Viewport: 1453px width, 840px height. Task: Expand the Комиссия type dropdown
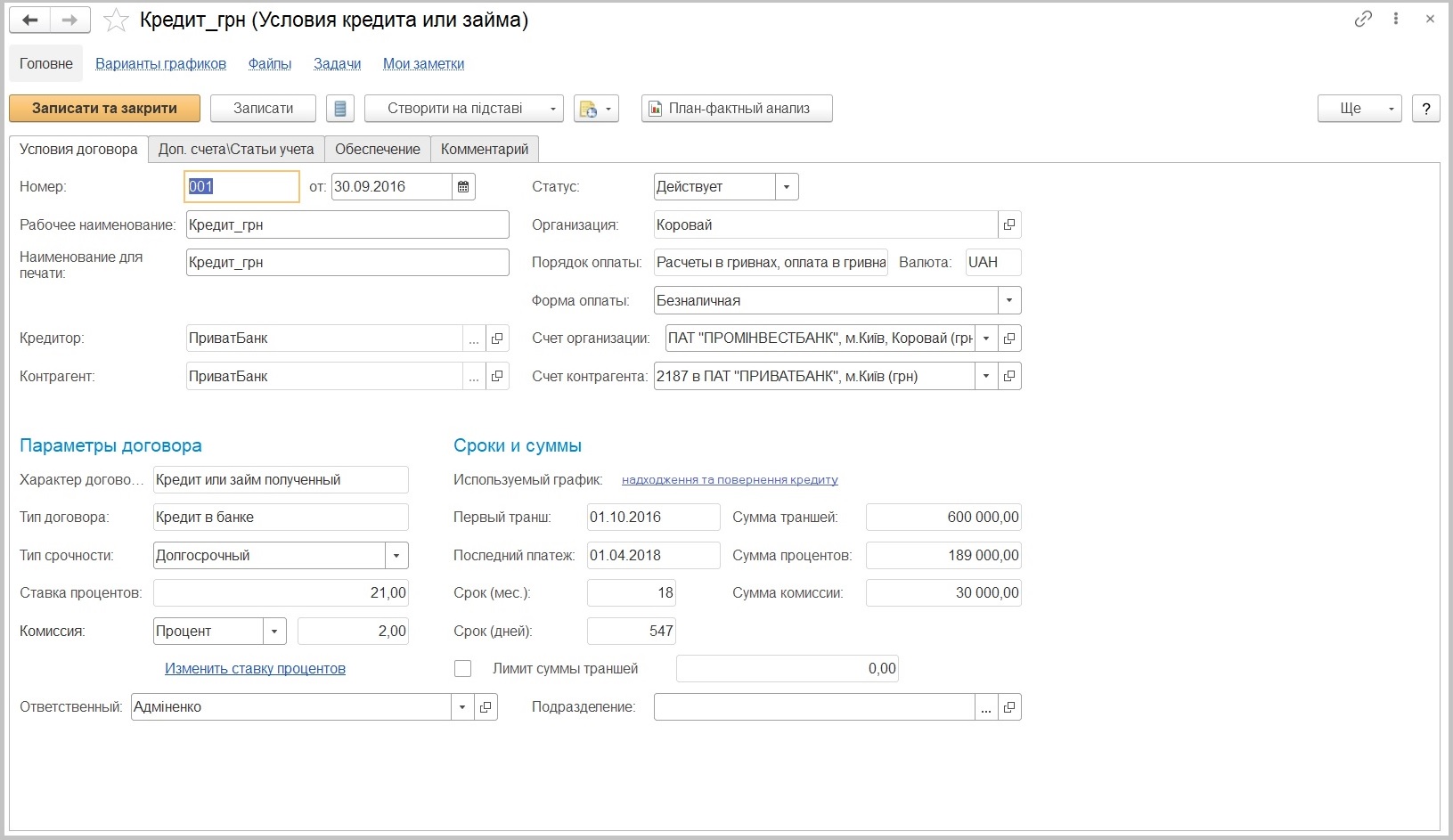point(274,632)
